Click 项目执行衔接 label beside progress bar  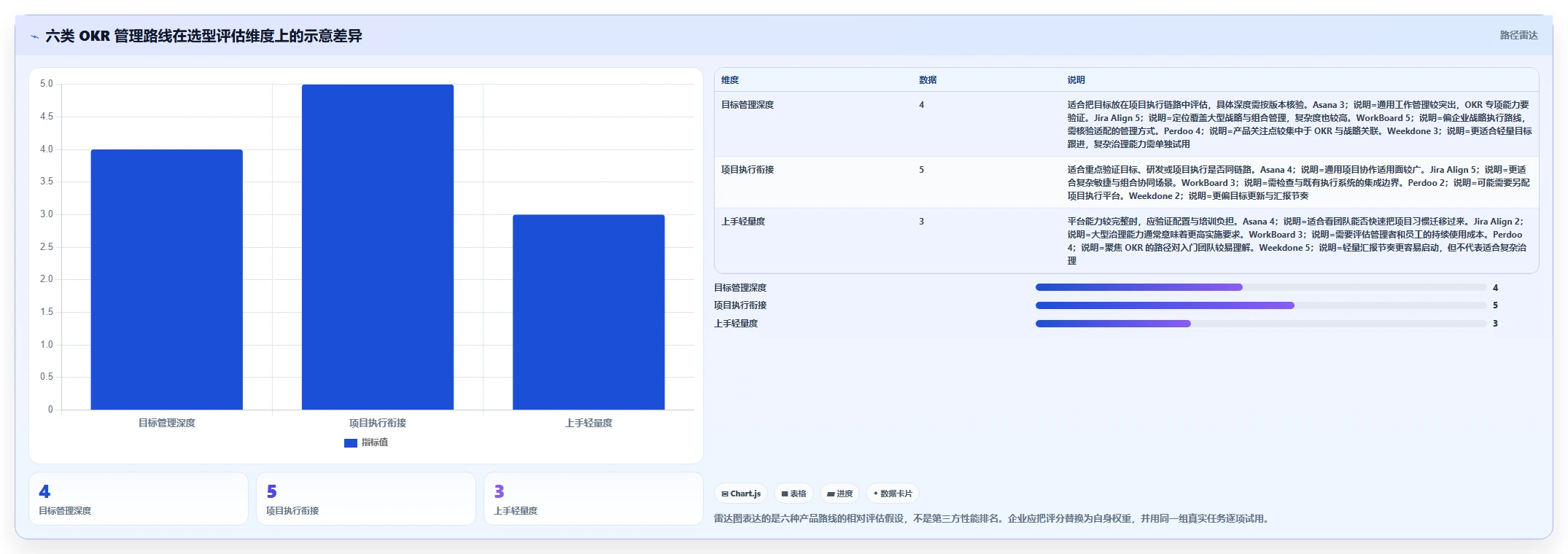pos(740,305)
